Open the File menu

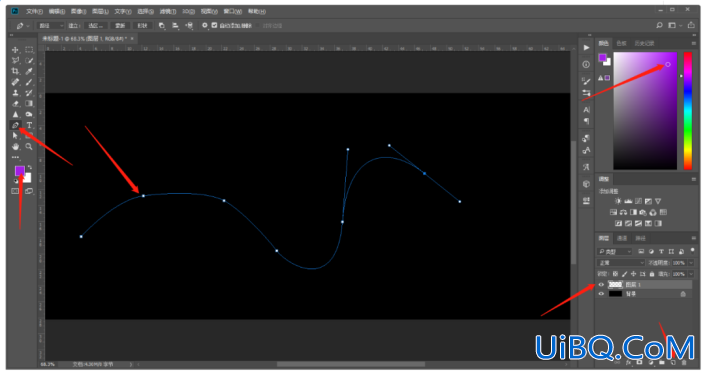pos(34,11)
